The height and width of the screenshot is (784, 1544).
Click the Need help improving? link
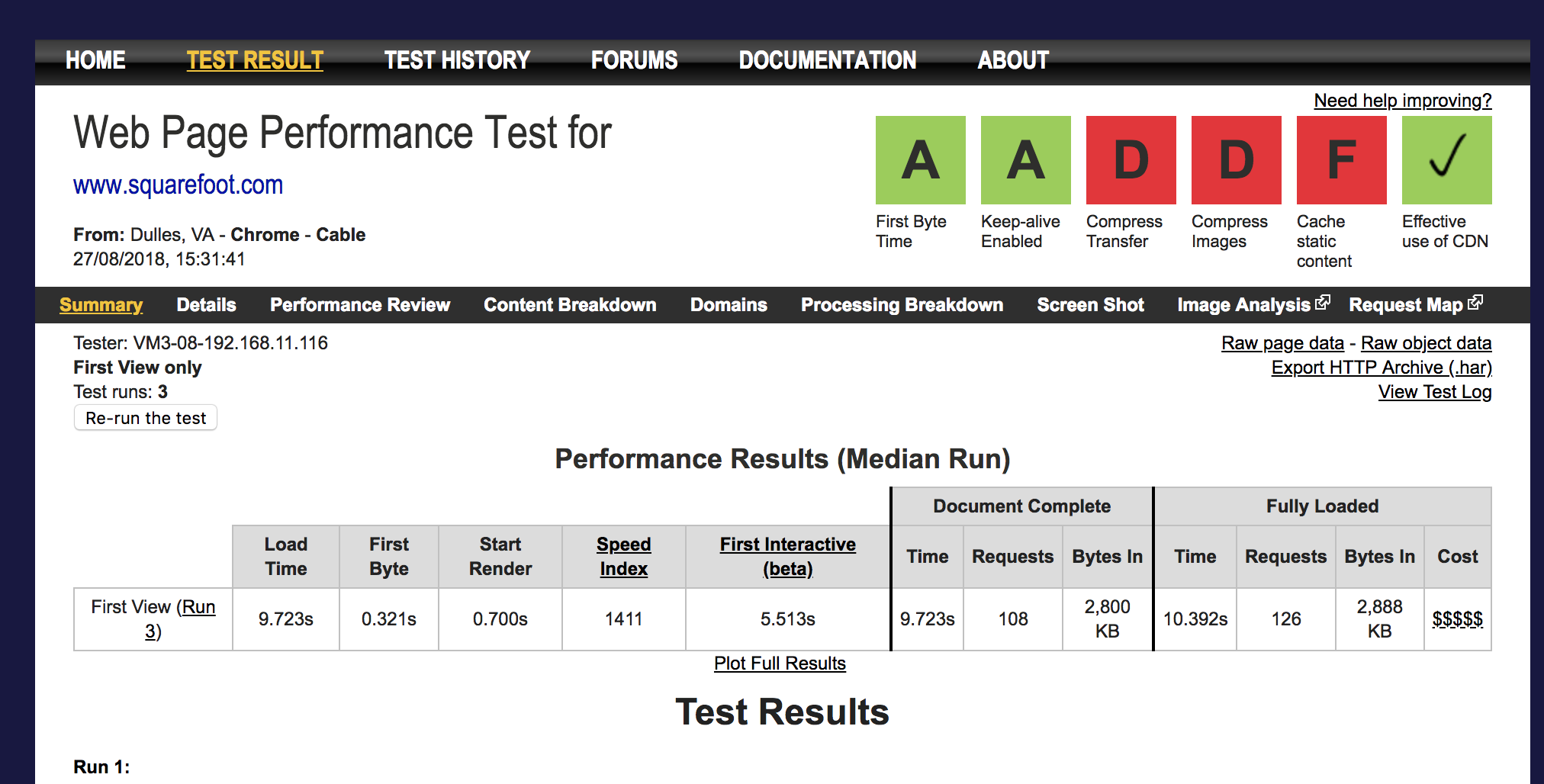(1402, 101)
